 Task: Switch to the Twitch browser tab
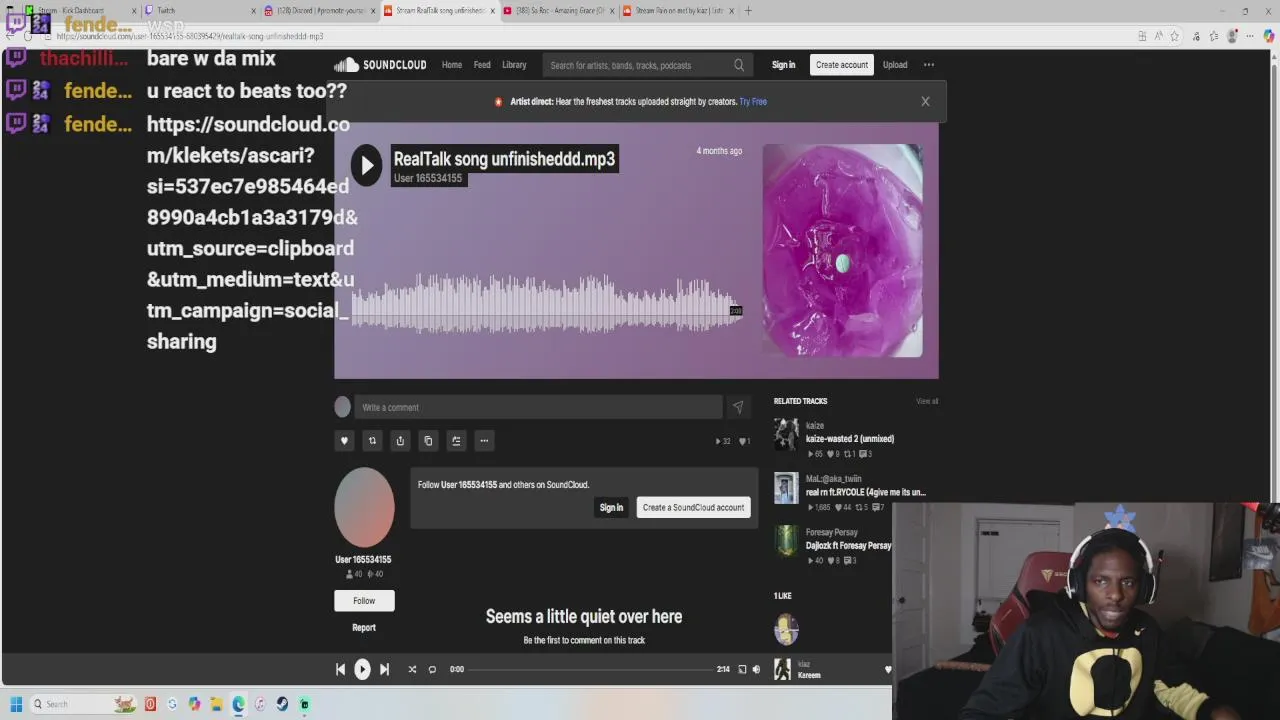click(197, 10)
